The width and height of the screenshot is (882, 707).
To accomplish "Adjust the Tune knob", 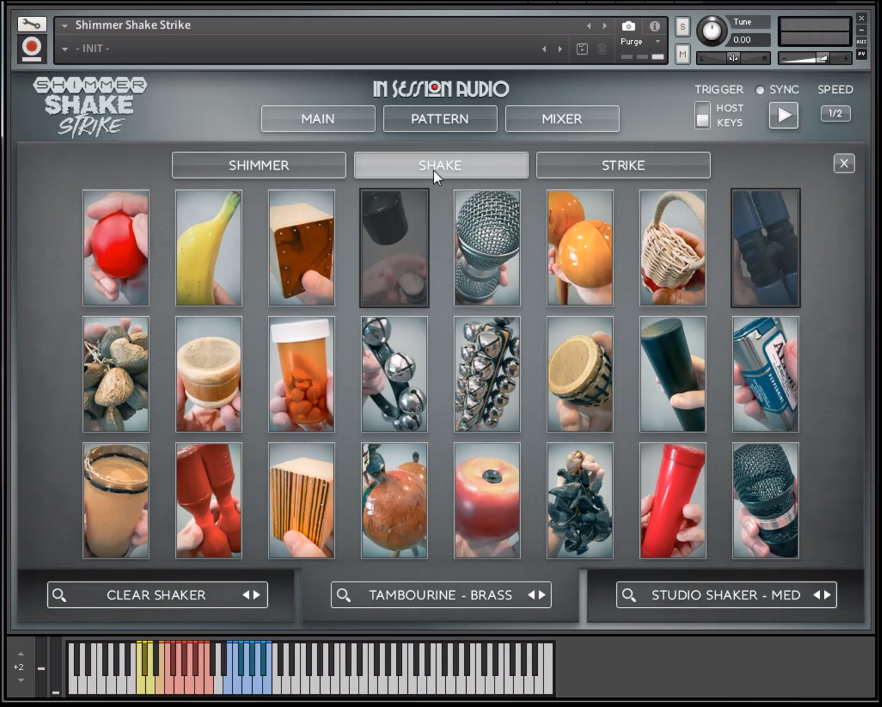I will (x=712, y=30).
